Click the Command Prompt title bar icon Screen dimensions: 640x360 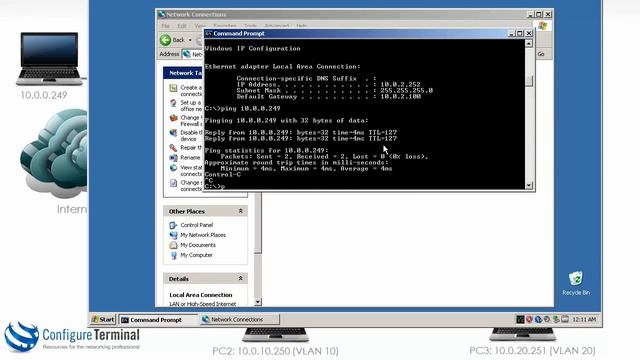coord(209,33)
